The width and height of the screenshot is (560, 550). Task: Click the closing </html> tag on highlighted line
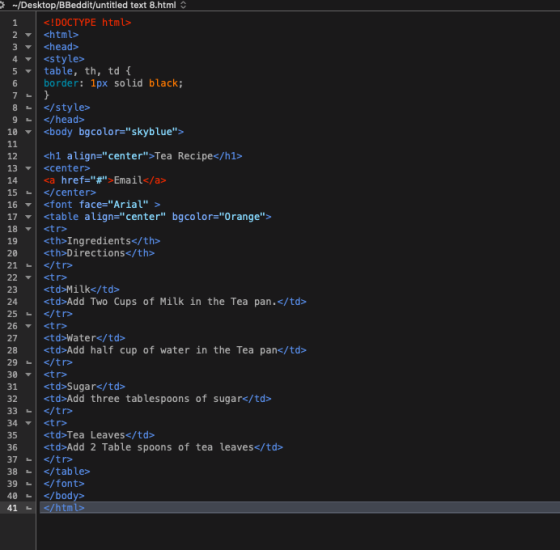64,508
